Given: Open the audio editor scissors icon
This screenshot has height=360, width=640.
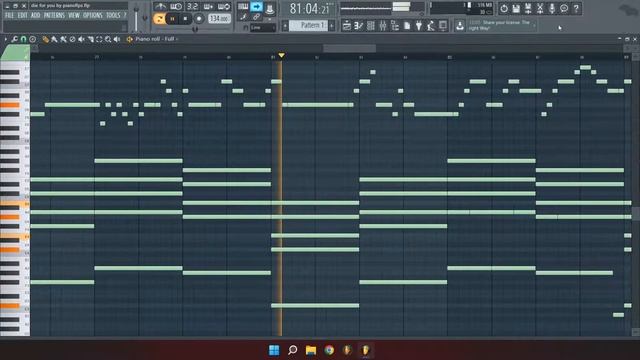Looking at the screenshot, I should (x=540, y=8).
